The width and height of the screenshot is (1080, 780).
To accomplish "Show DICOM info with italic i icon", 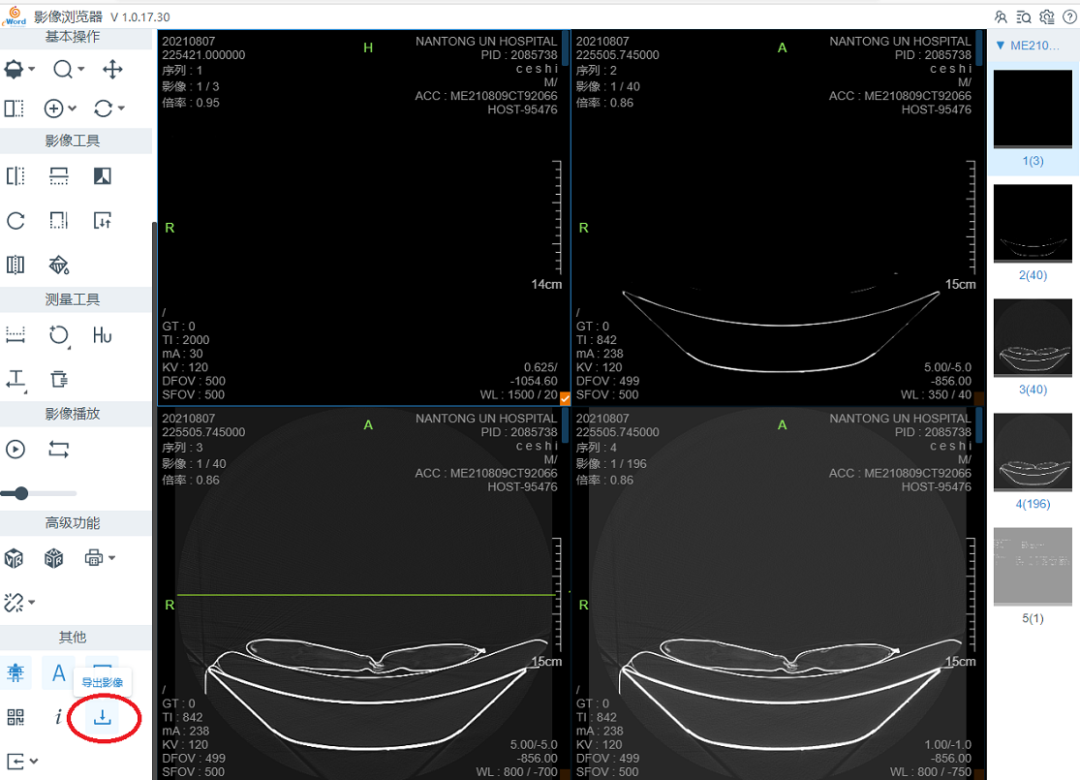I will click(x=59, y=717).
